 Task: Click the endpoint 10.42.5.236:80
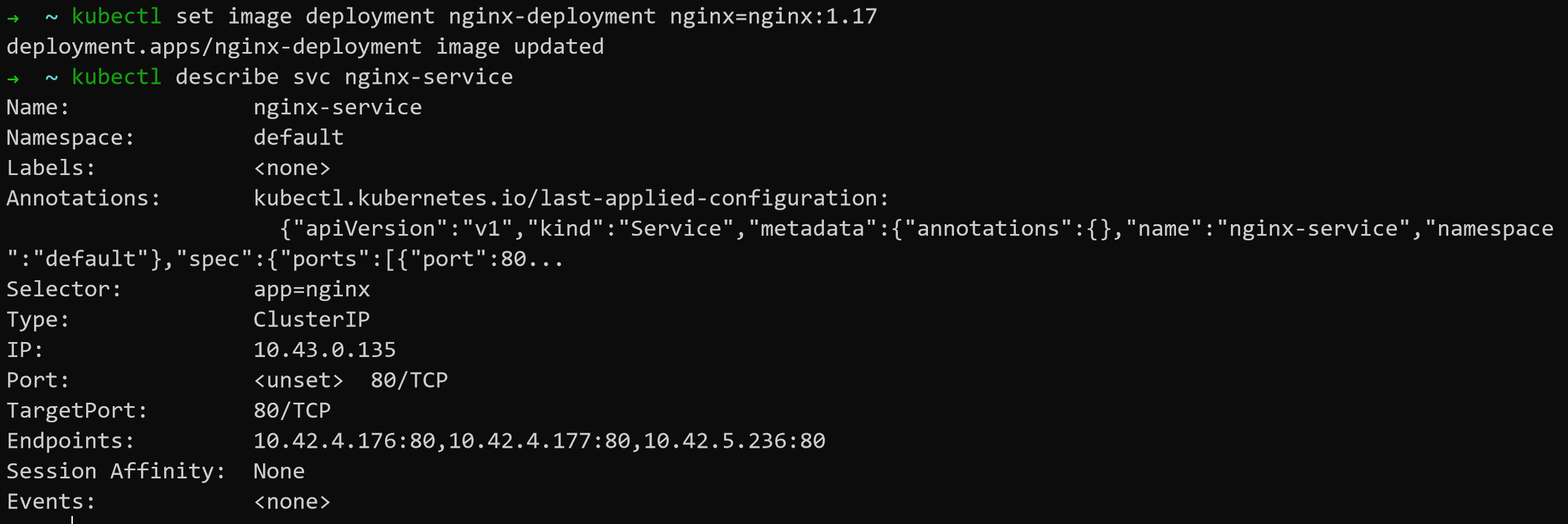point(734,441)
